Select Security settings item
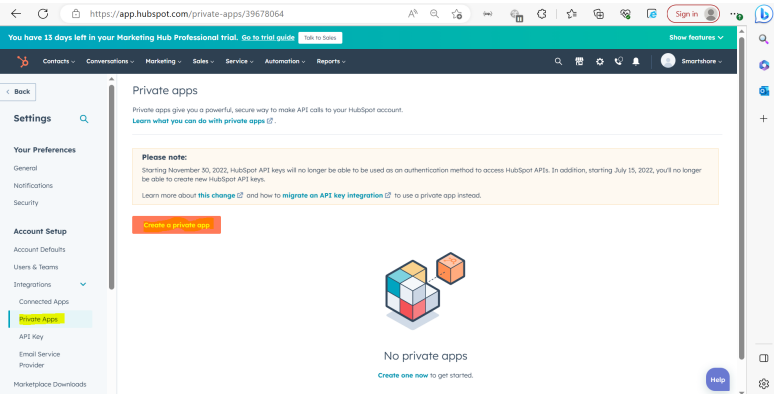774x394 pixels. (26, 203)
